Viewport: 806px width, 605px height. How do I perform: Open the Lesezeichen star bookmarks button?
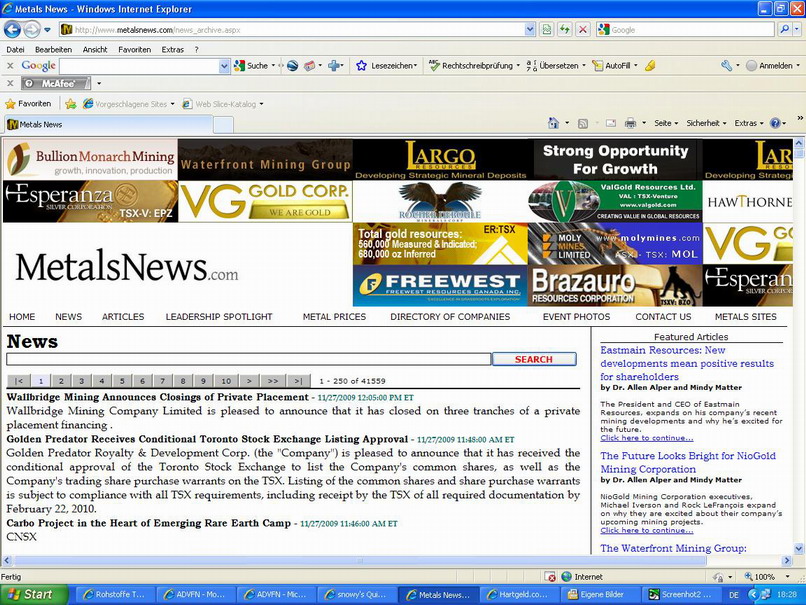pos(386,66)
